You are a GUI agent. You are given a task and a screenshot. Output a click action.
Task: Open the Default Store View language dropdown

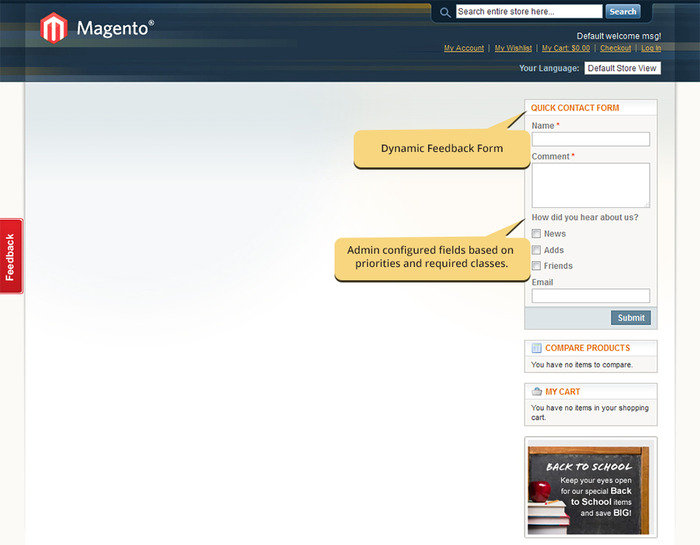point(622,68)
